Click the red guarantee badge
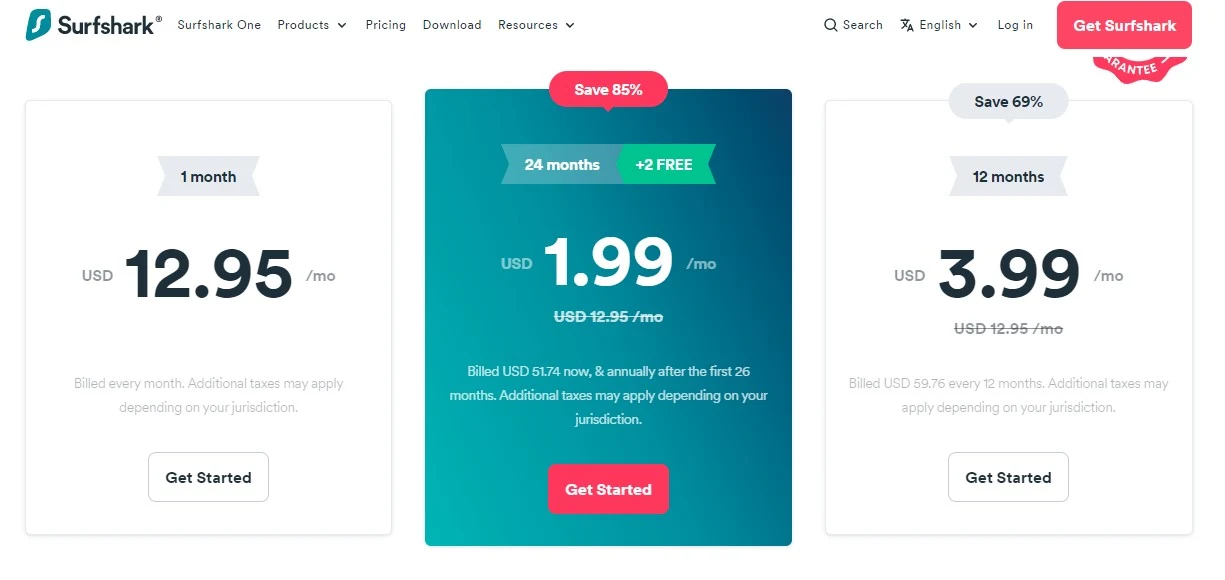The height and width of the screenshot is (580, 1225). tap(1140, 66)
